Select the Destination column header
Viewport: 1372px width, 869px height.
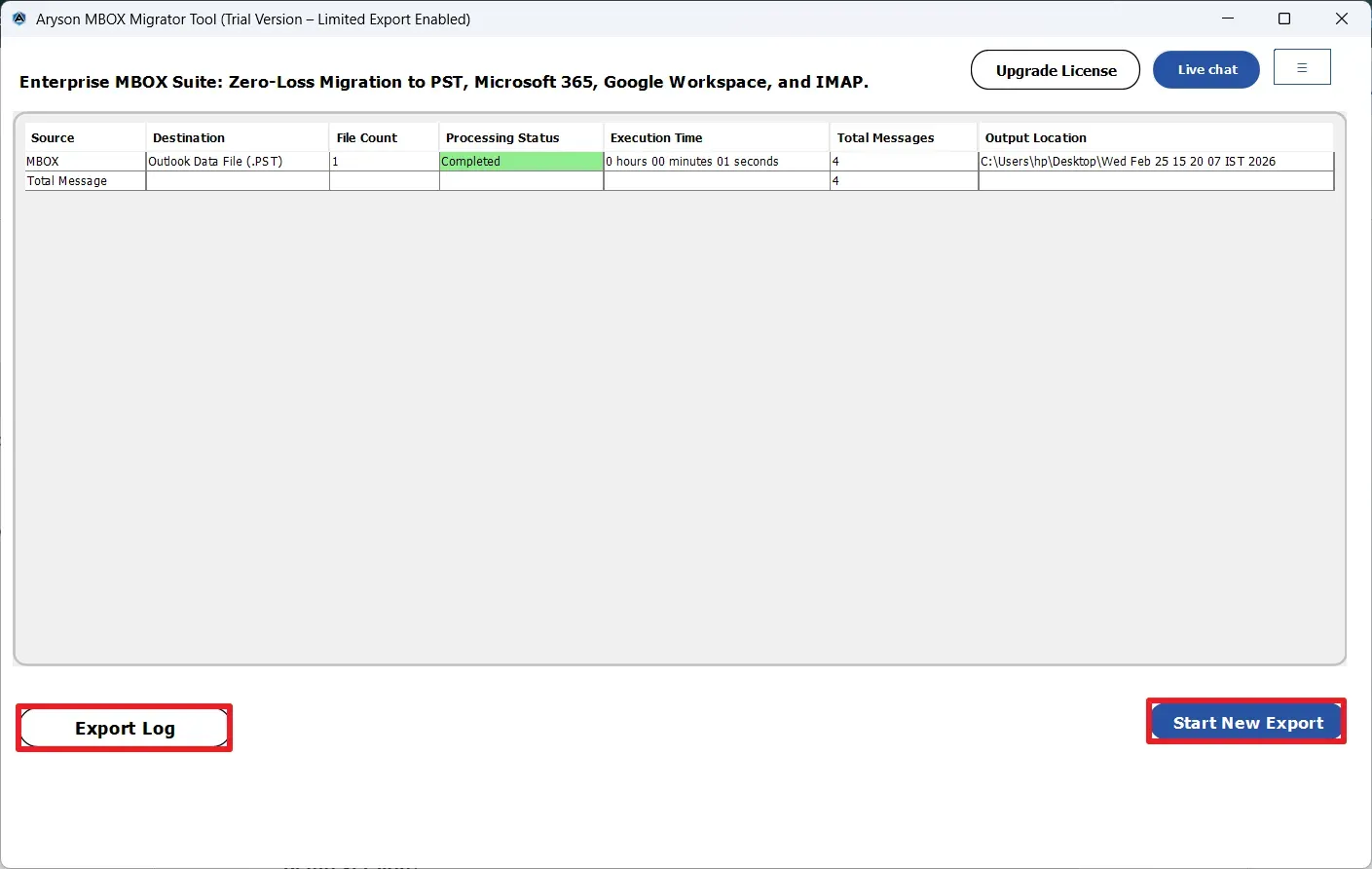pyautogui.click(x=238, y=137)
